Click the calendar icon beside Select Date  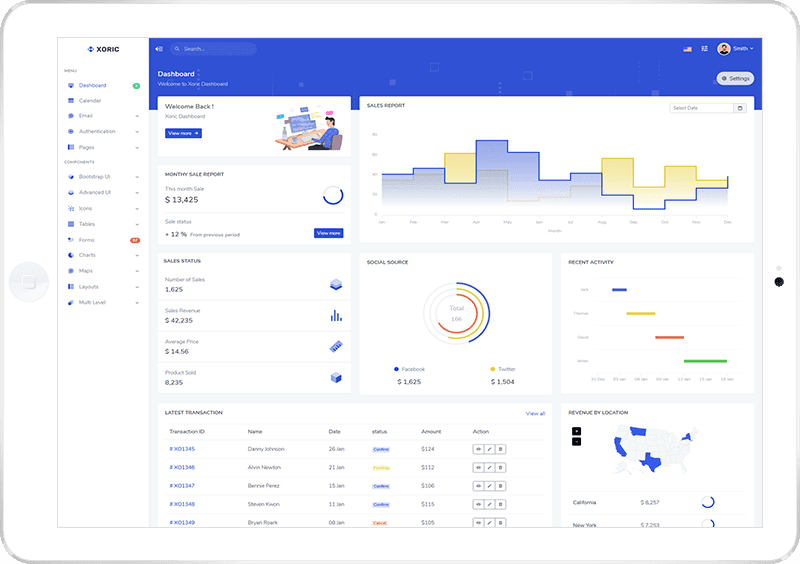click(x=740, y=108)
